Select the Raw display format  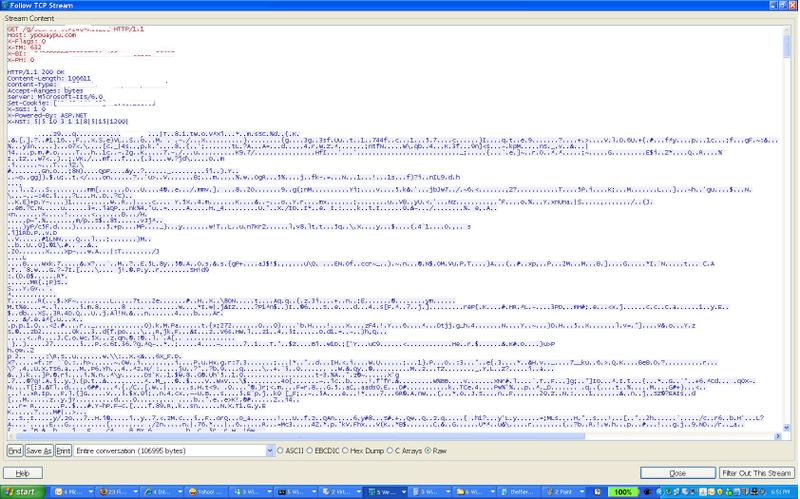tap(436, 451)
